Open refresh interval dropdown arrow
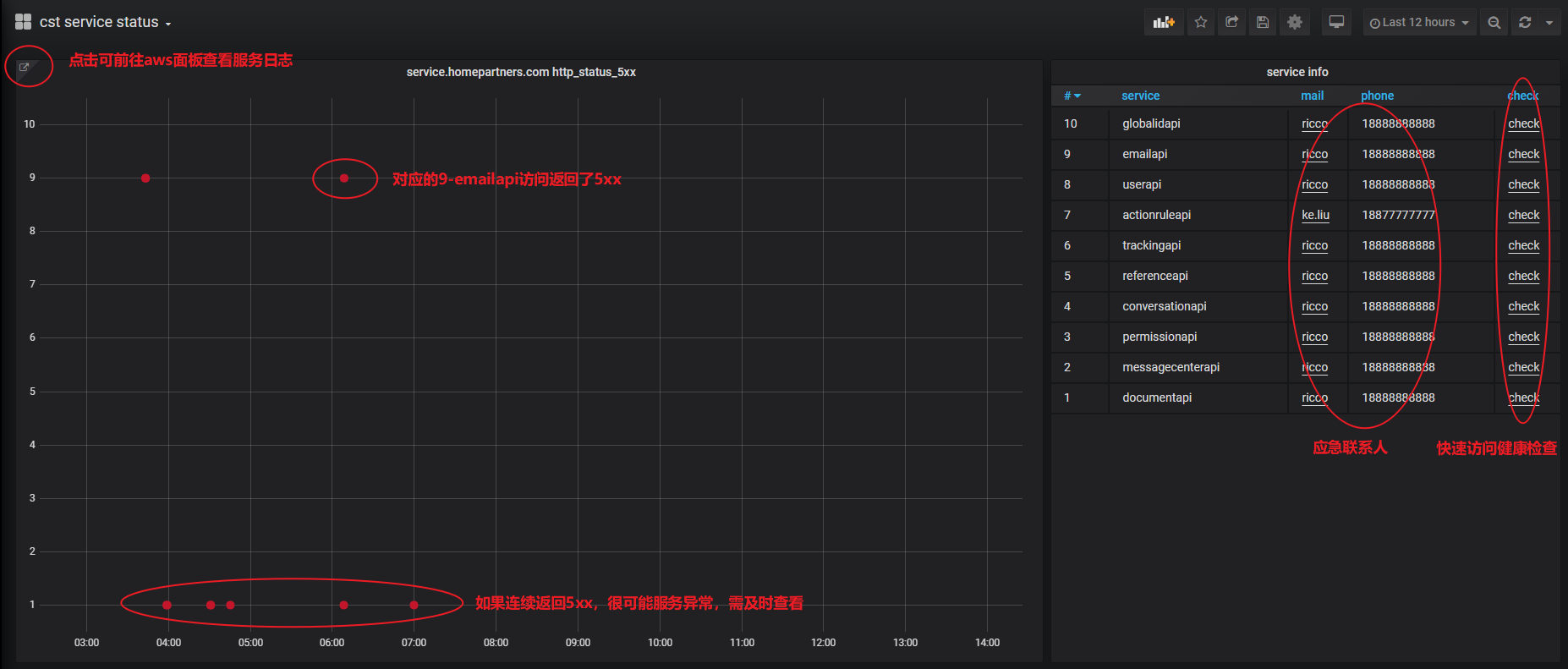Image resolution: width=1568 pixels, height=669 pixels. [1549, 23]
